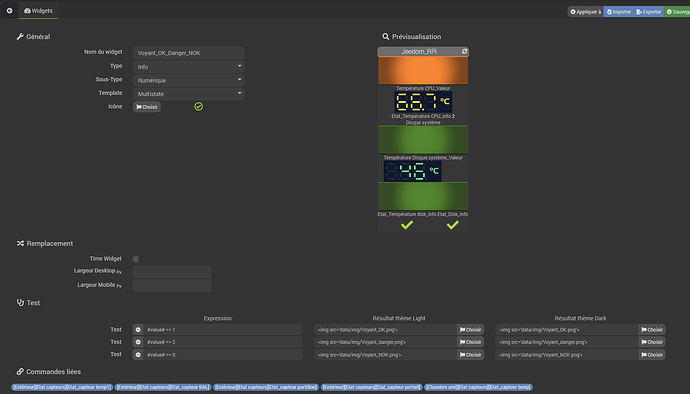Open linked command Etat_capteur BAL
690x394 pixels.
coord(163,387)
